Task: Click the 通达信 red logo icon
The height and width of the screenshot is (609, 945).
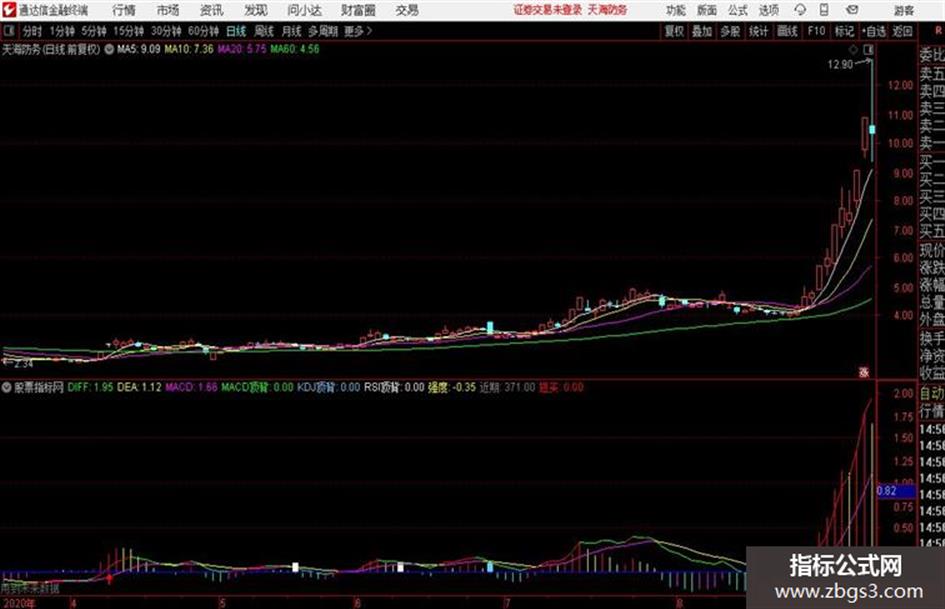Action: pos(10,10)
